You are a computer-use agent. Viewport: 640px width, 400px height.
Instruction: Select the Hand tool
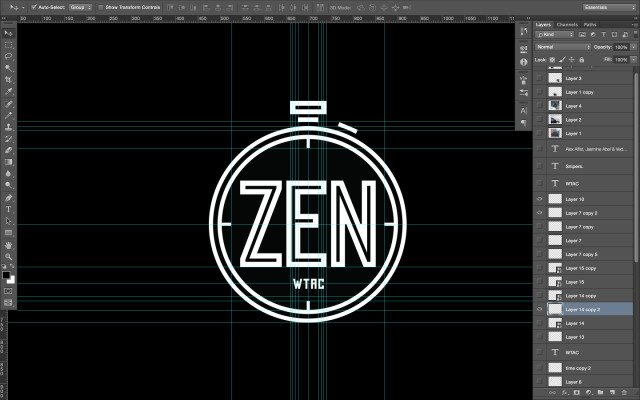point(8,243)
